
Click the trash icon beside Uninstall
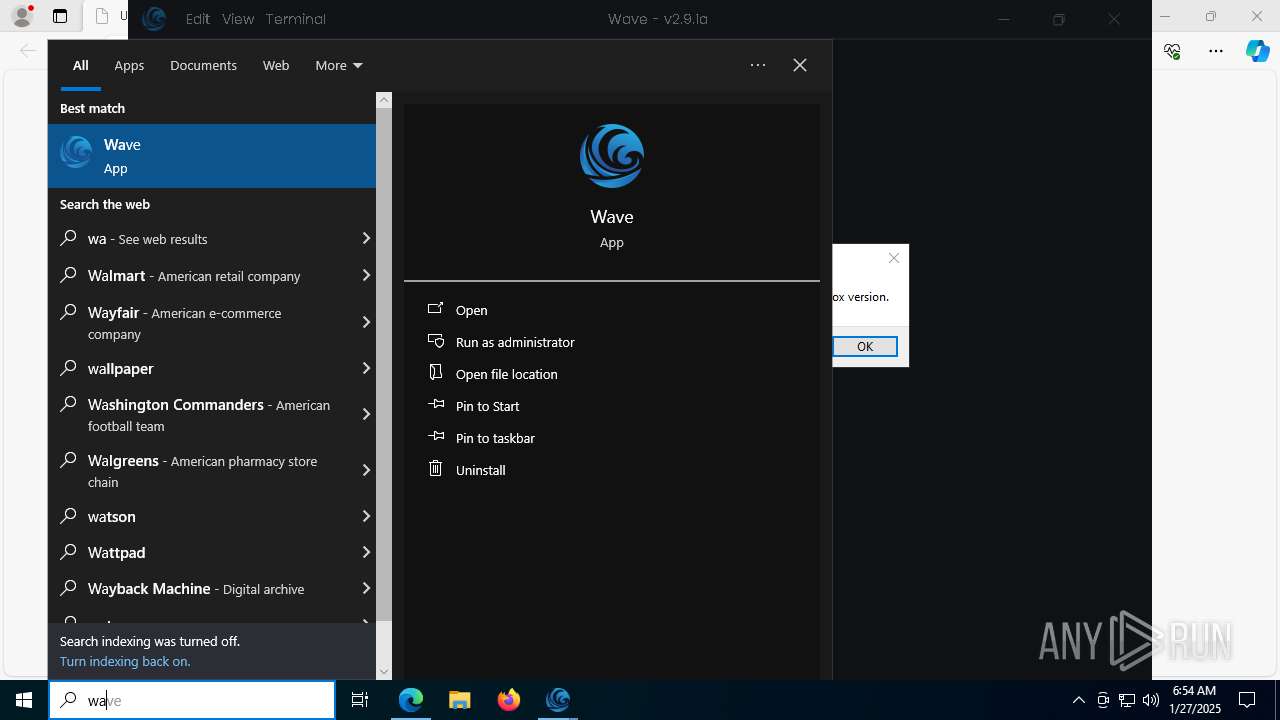pos(435,468)
